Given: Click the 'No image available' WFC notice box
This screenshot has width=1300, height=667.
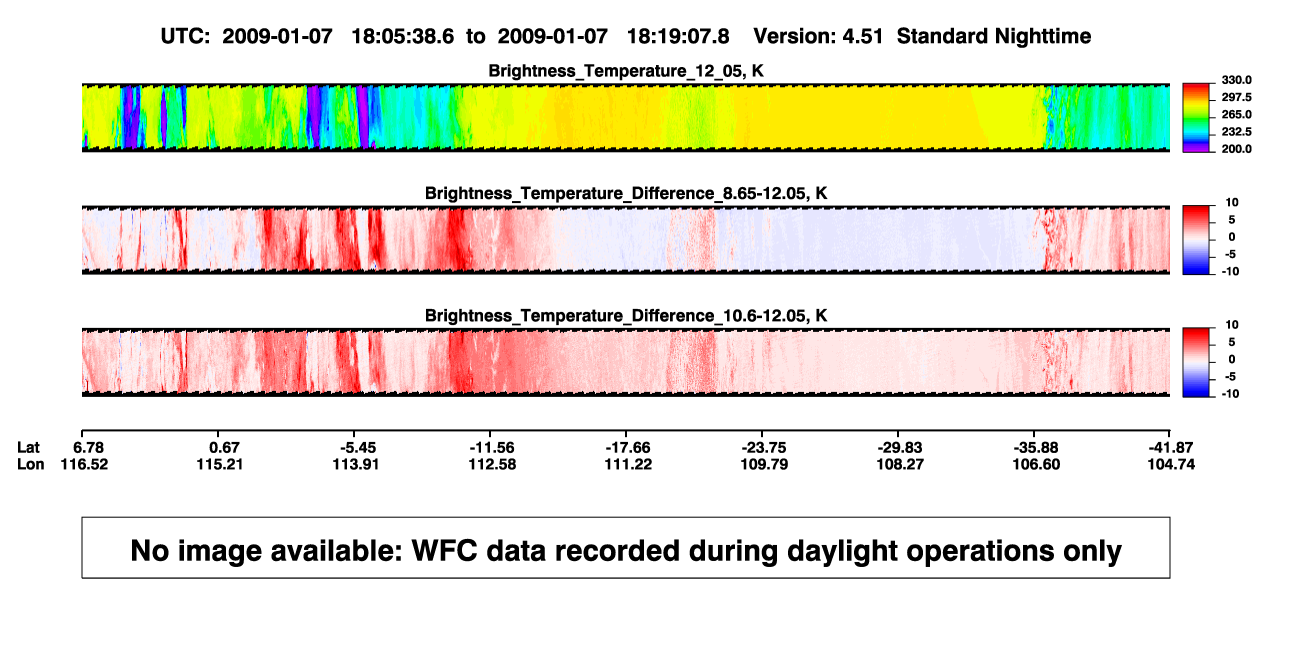Looking at the screenshot, I should tap(626, 547).
